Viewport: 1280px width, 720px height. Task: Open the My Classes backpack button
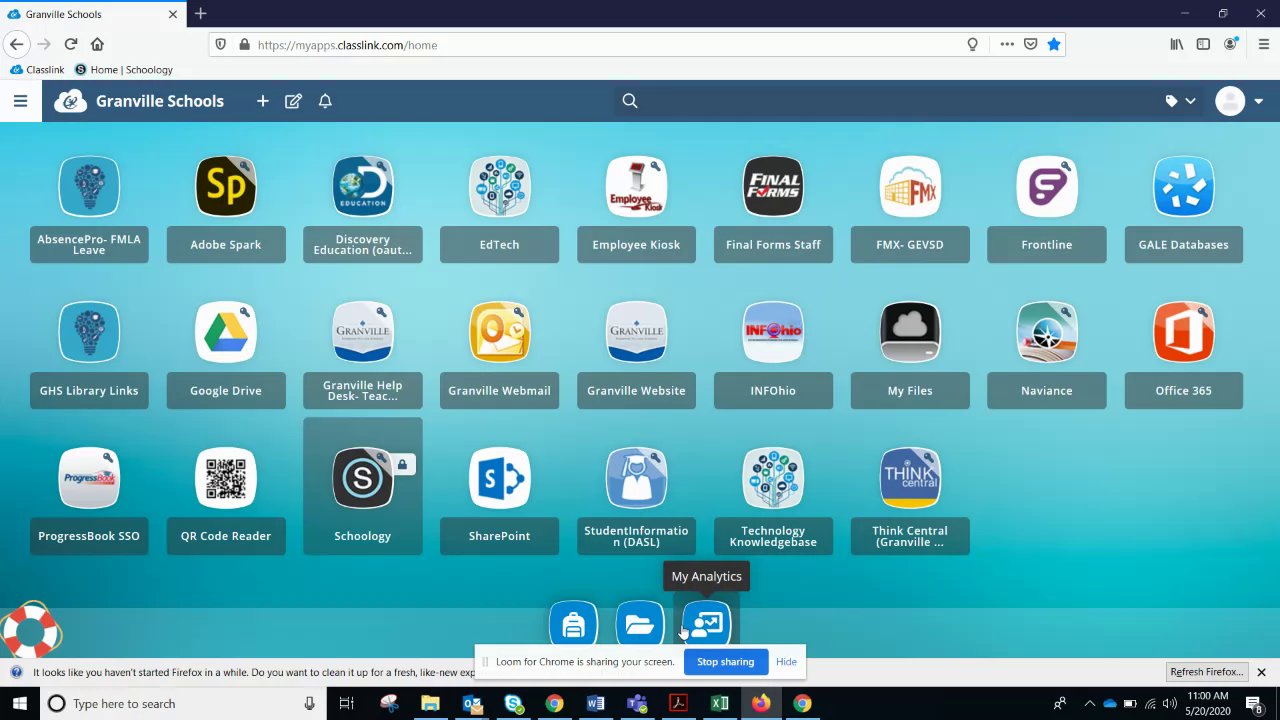tap(573, 626)
